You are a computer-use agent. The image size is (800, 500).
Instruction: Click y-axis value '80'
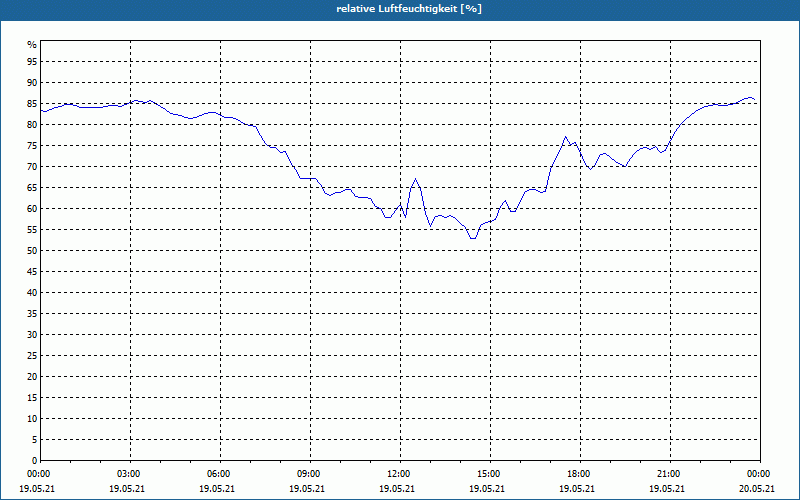pyautogui.click(x=32, y=124)
